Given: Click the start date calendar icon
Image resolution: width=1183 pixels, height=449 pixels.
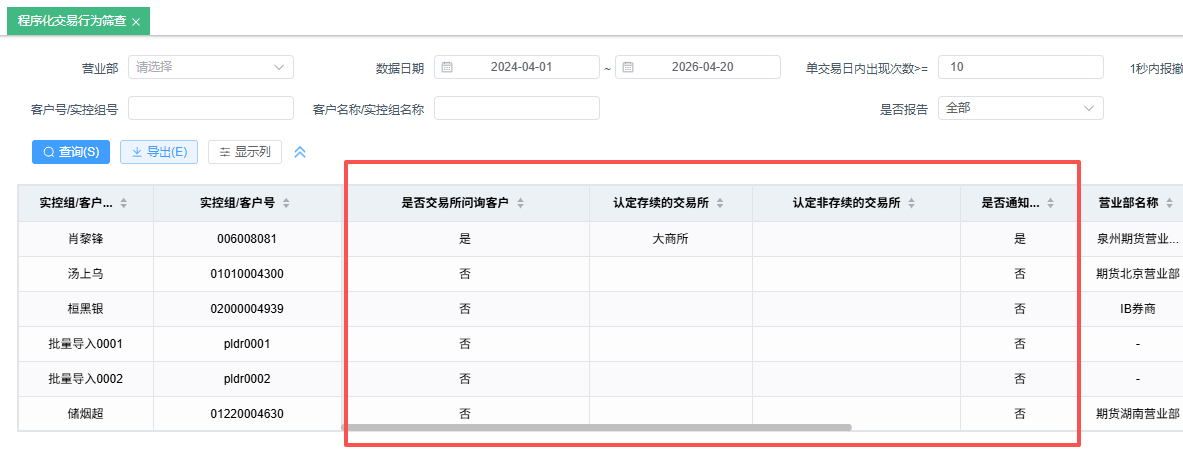Looking at the screenshot, I should pyautogui.click(x=447, y=67).
